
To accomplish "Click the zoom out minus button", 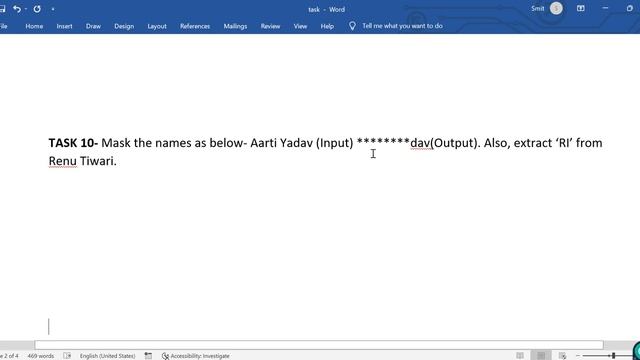I will (578, 356).
